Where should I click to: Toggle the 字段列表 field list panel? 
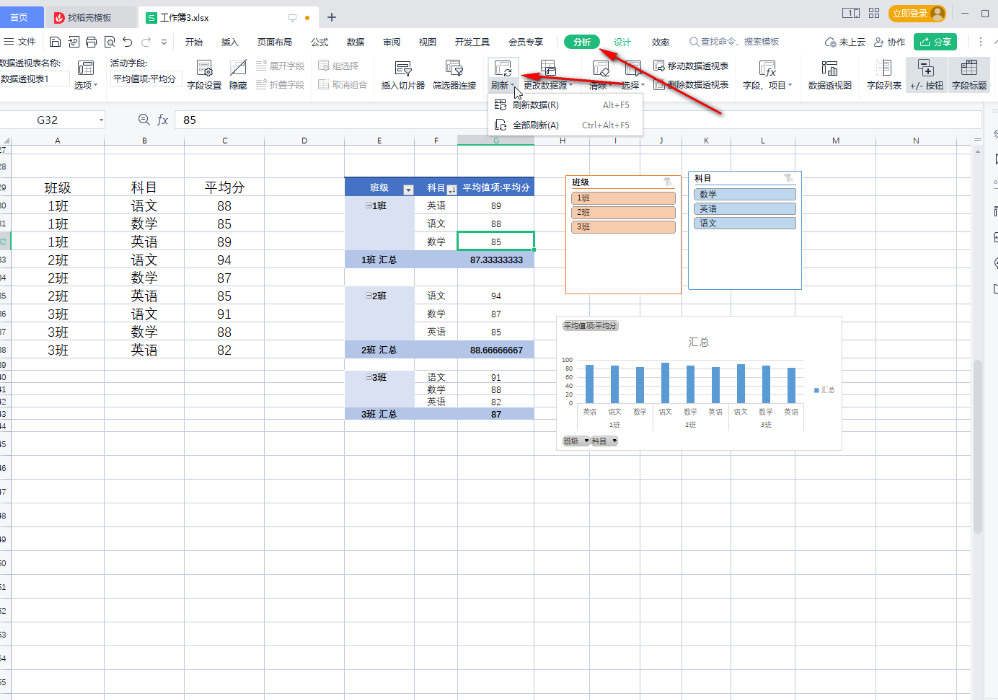coord(884,69)
